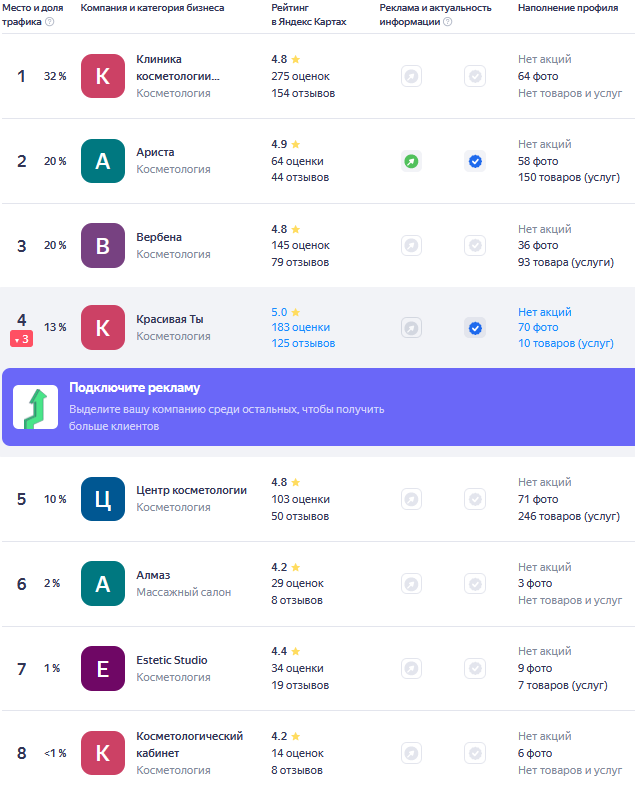
Task: Click Подключите рекламу banner heading
Action: [134, 388]
